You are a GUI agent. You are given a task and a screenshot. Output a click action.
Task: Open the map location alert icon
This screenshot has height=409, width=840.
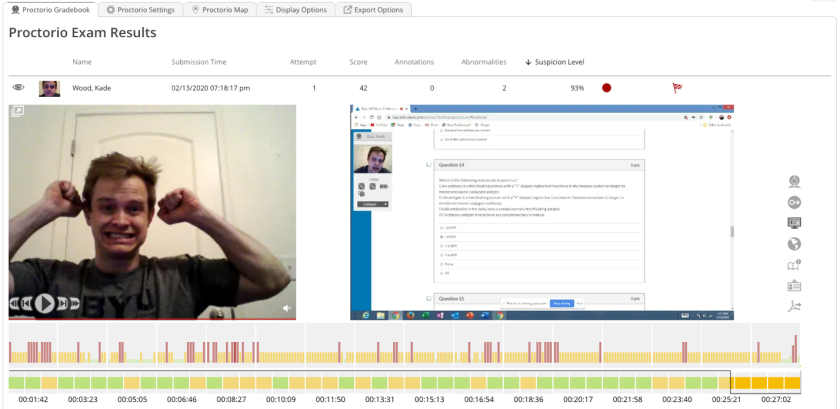(x=794, y=265)
